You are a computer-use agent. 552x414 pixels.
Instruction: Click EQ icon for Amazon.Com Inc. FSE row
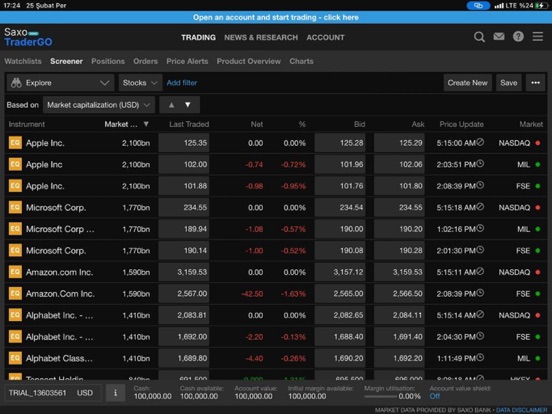tap(15, 294)
